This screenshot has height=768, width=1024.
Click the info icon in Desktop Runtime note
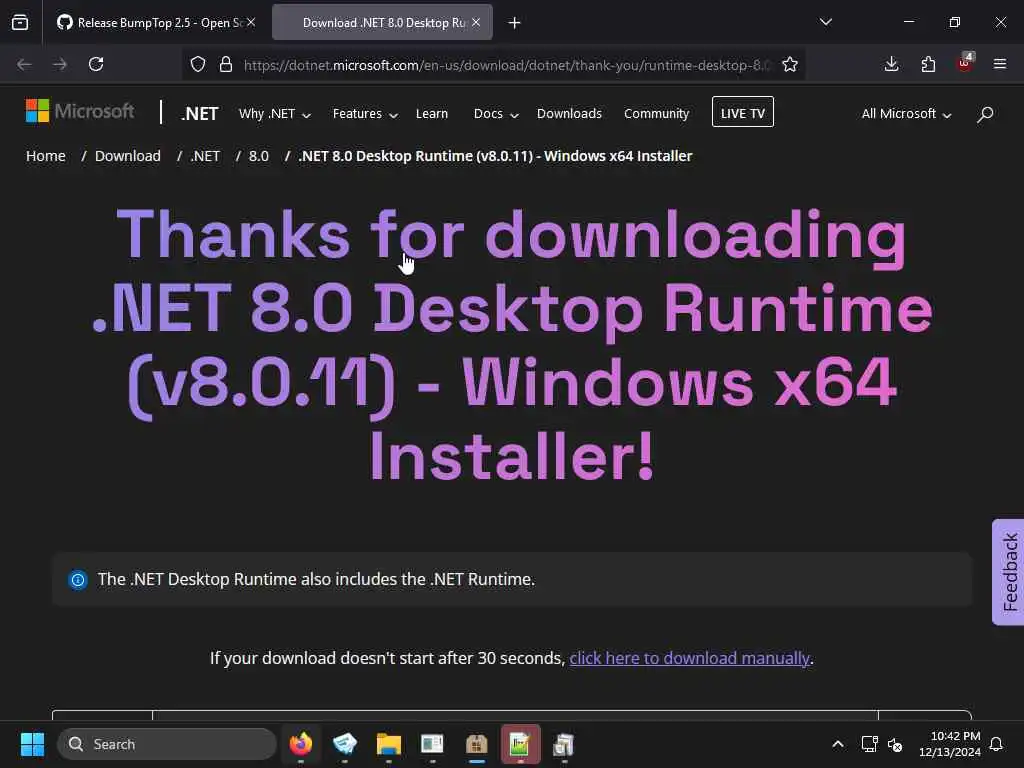[78, 579]
